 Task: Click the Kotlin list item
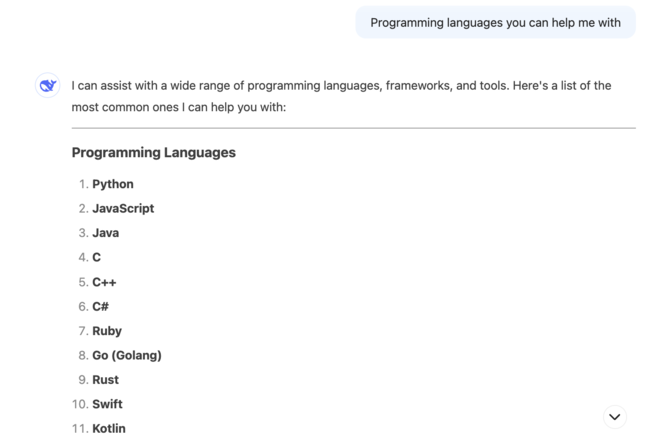108,428
